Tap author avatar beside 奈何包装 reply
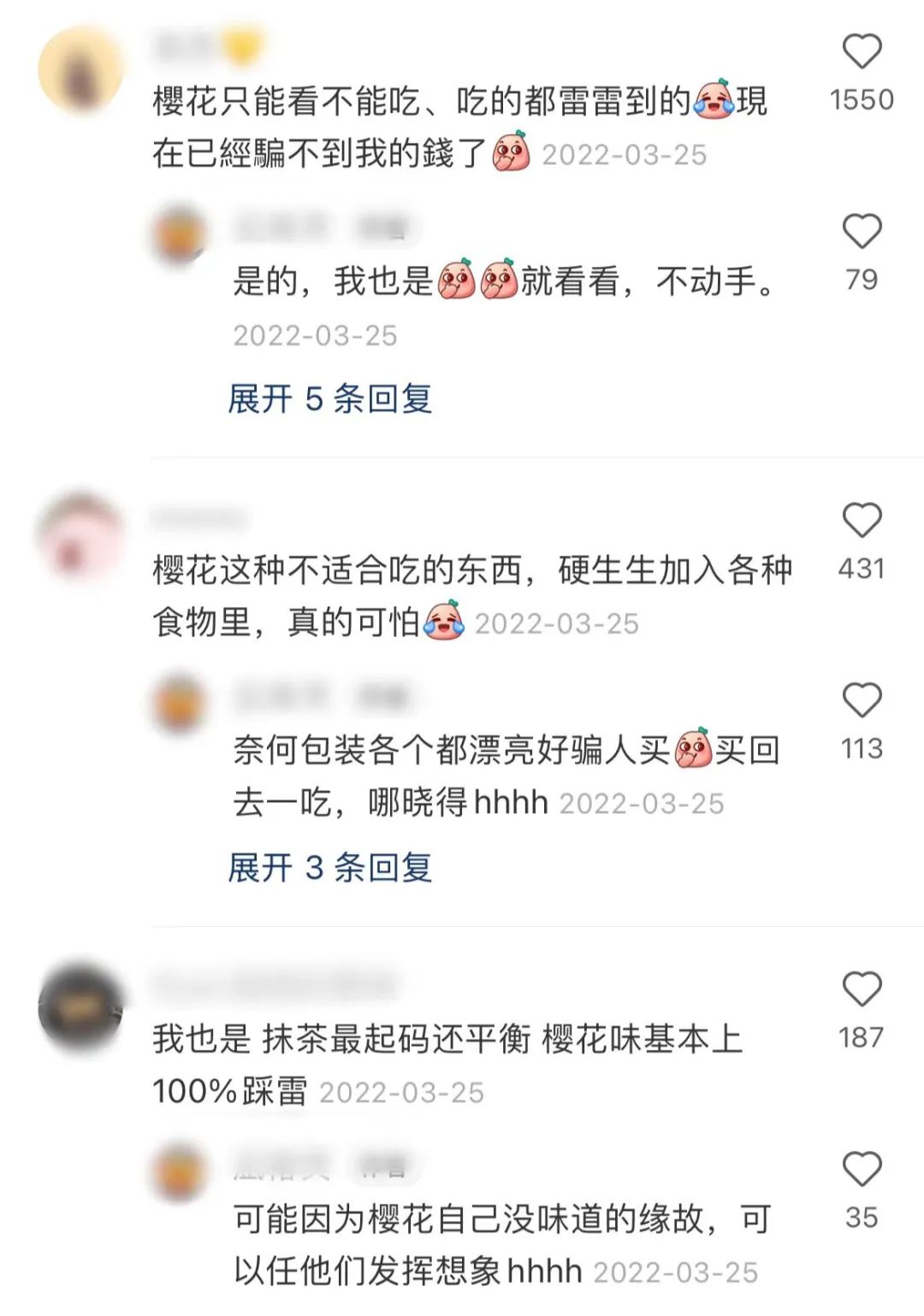 tap(180, 704)
